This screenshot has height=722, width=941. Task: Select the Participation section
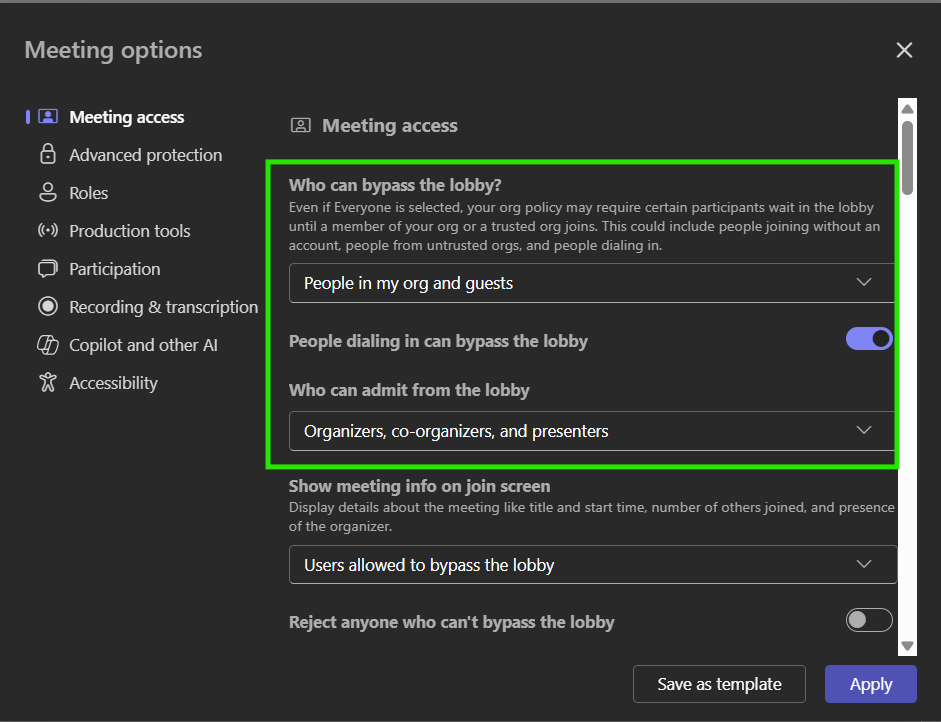115,269
